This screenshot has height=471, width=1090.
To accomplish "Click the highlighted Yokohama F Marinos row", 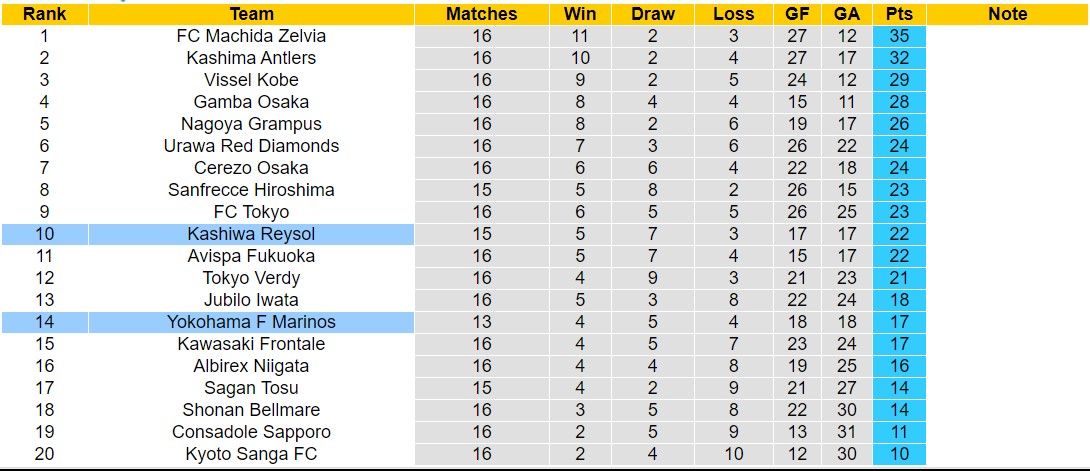I will (251, 322).
